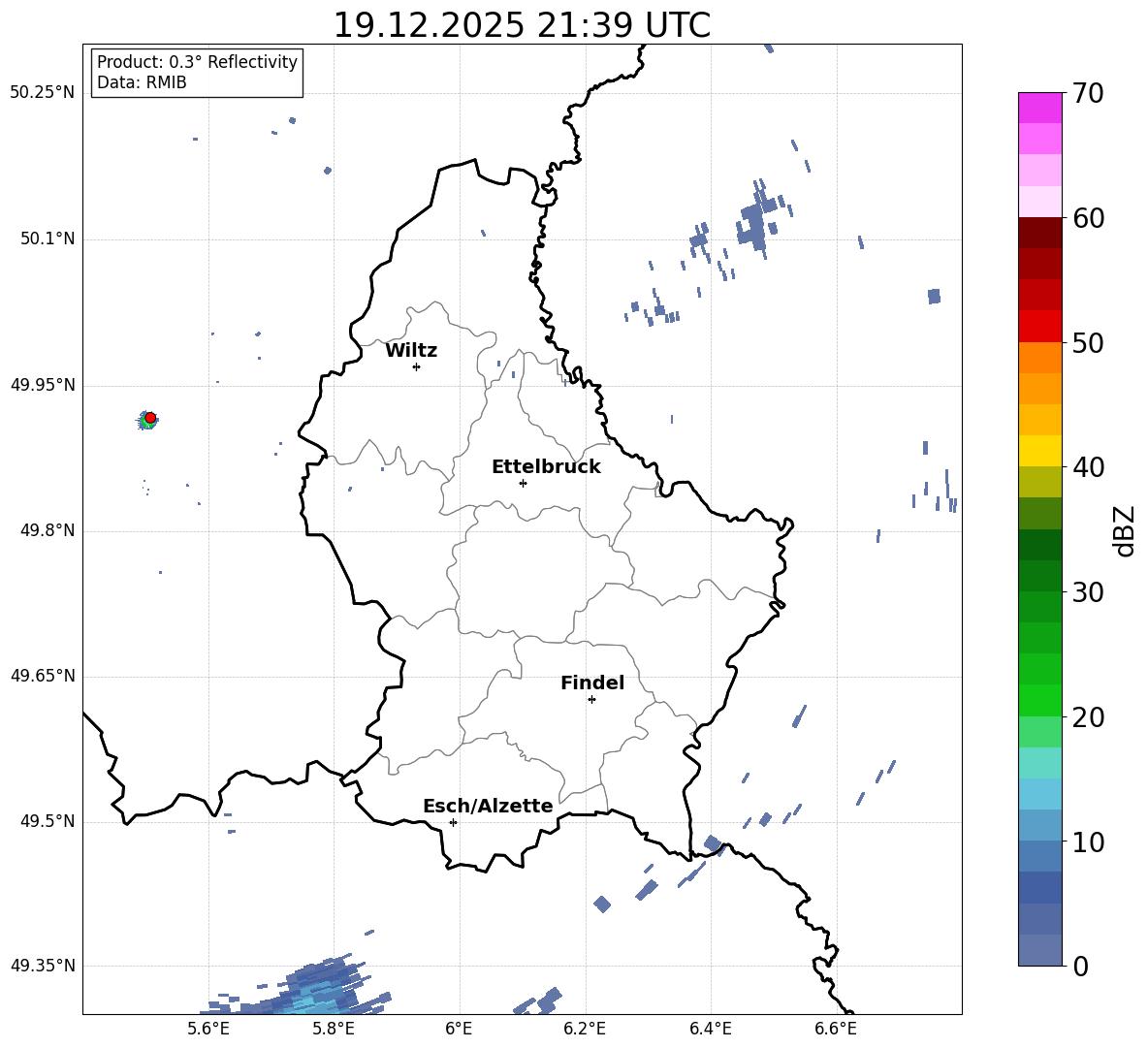Click the Findel city label
This screenshot has height=1048, width=1148.
pos(592,683)
